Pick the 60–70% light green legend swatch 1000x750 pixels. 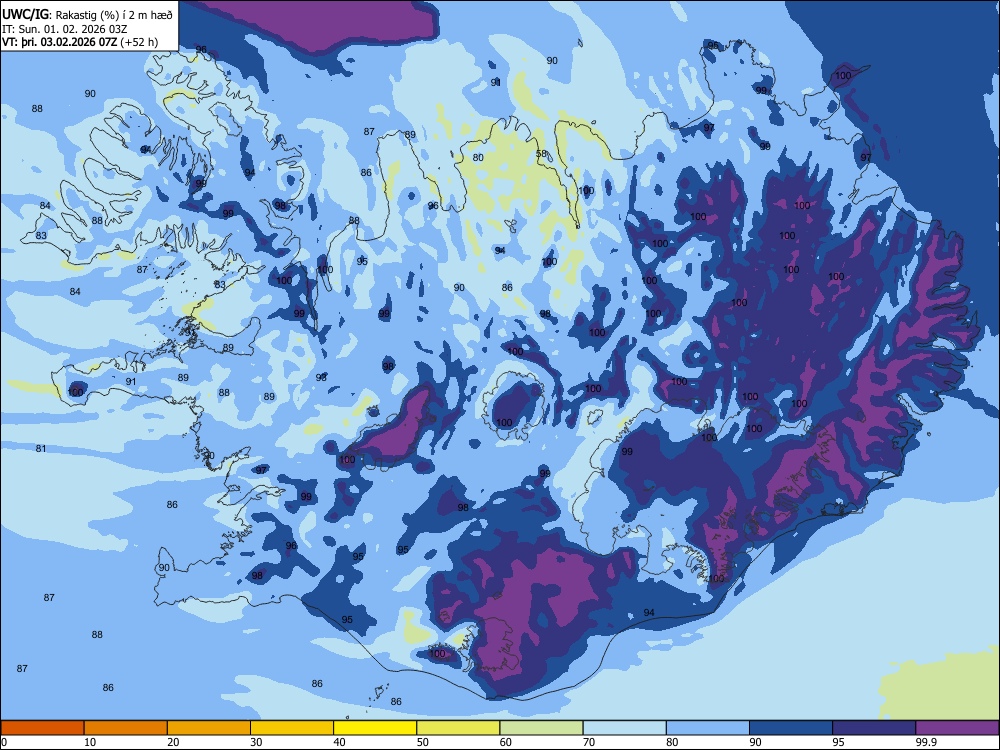pyautogui.click(x=541, y=728)
